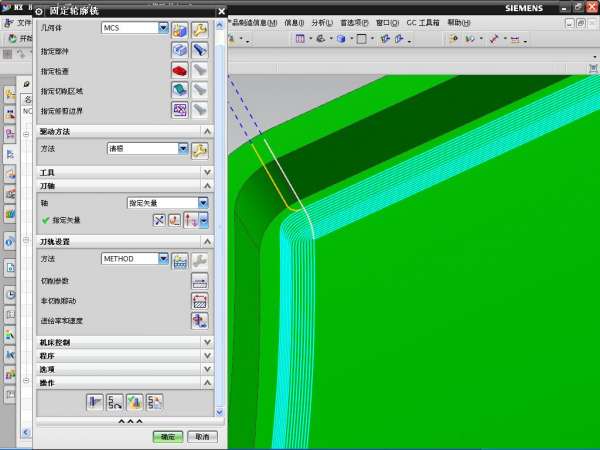Open 非切削移动 non-cutting moves icon
The image size is (600, 450).
pos(199,300)
